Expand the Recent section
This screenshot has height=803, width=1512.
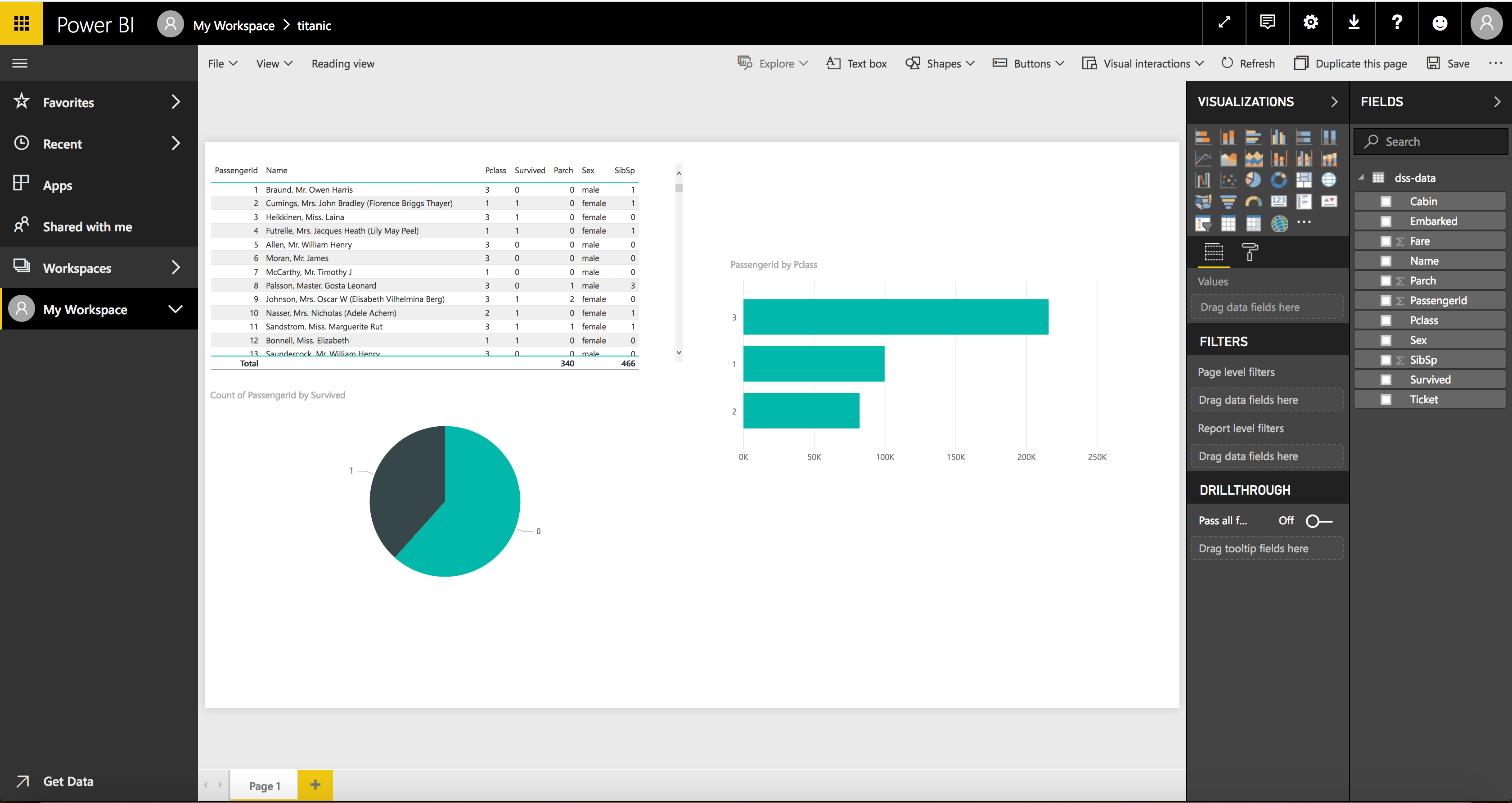[x=175, y=143]
